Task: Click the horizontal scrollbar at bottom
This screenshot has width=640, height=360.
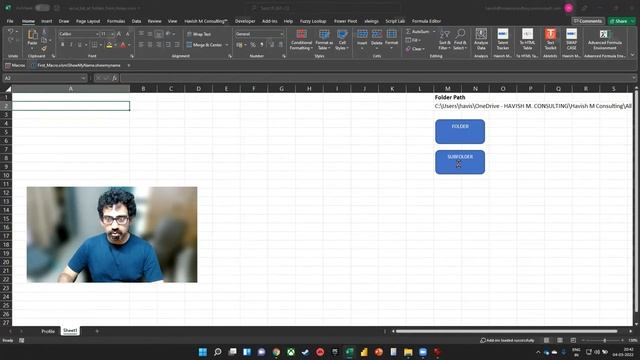Action: (x=506, y=331)
